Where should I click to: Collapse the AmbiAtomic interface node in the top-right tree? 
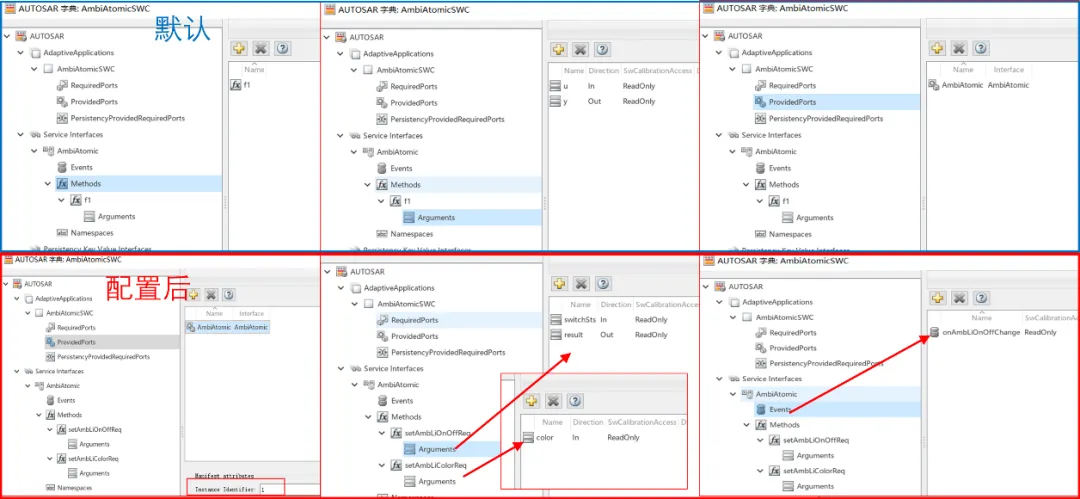point(733,151)
